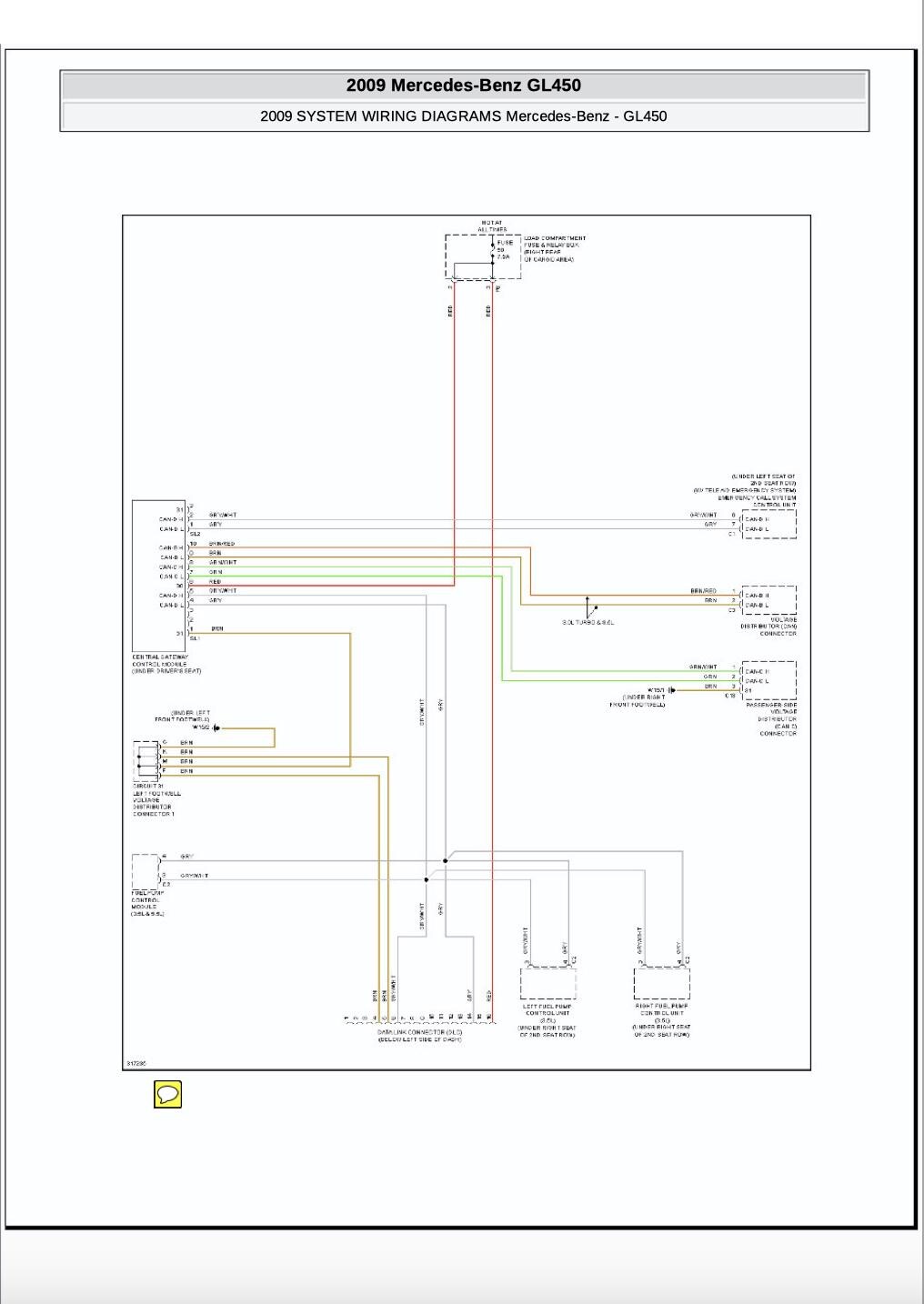Click the diagram ID number in bottom-left corner
This screenshot has width=924, height=1304.
(136, 1062)
